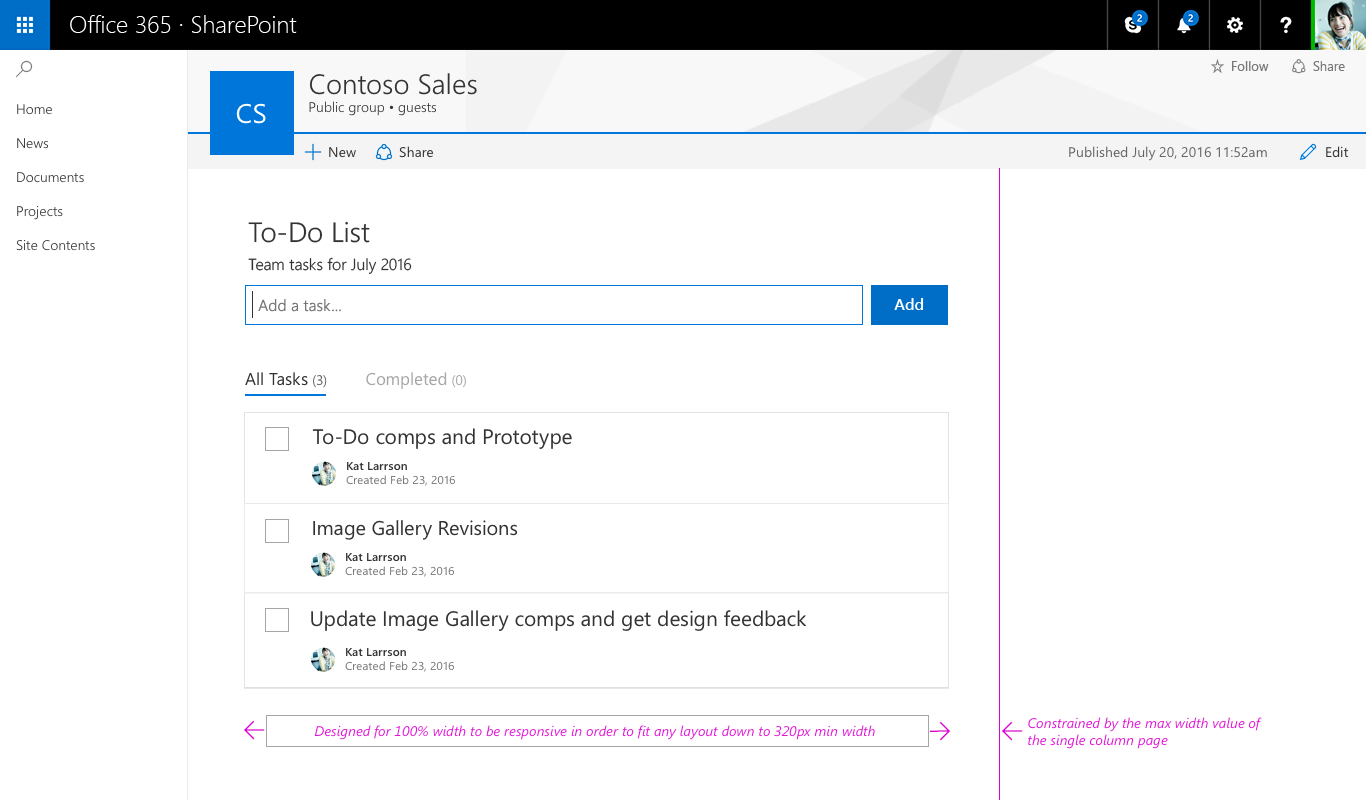Select the All Tasks tab
The image size is (1366, 800).
tap(286, 380)
